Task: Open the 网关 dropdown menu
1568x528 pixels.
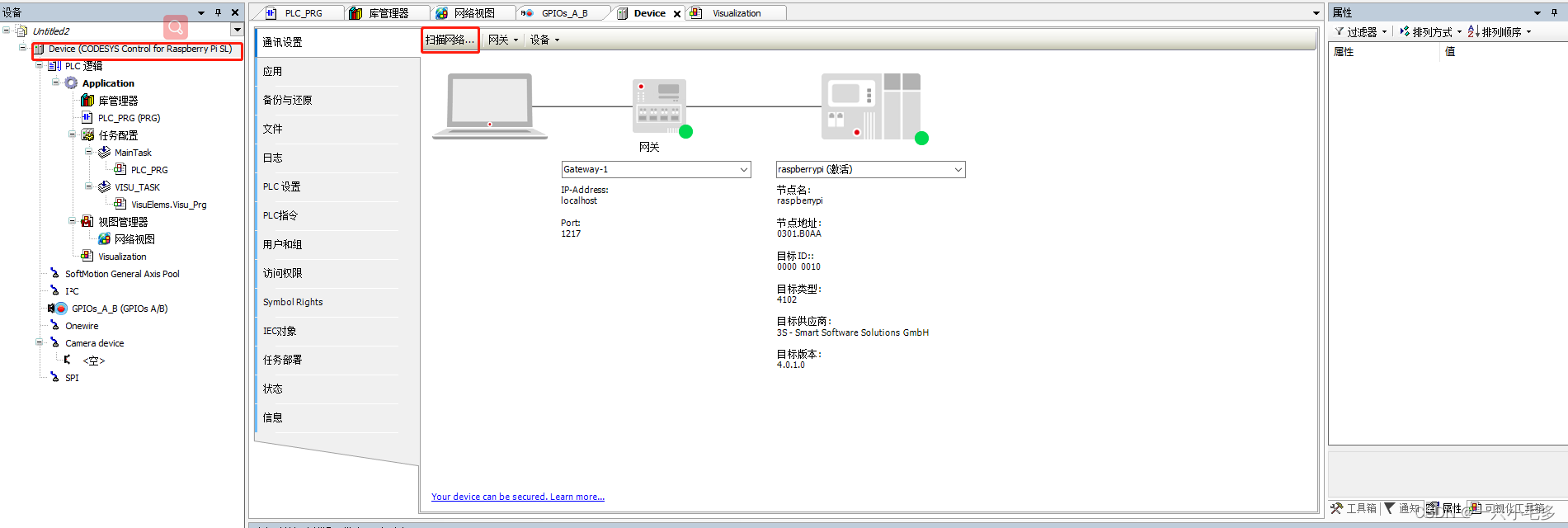Action: 503,40
